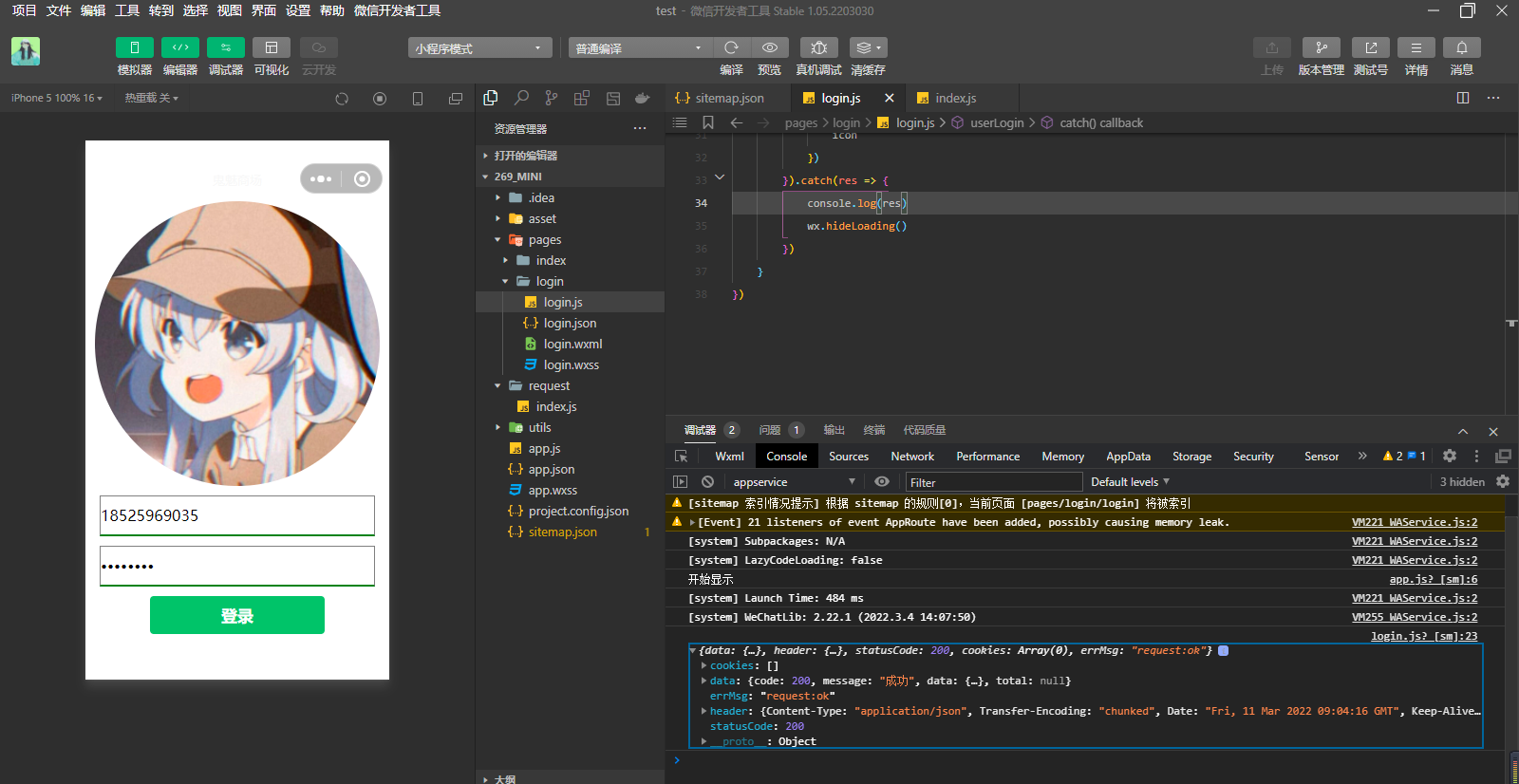Open resource manager more options
Image resolution: width=1519 pixels, height=784 pixels.
click(x=640, y=128)
